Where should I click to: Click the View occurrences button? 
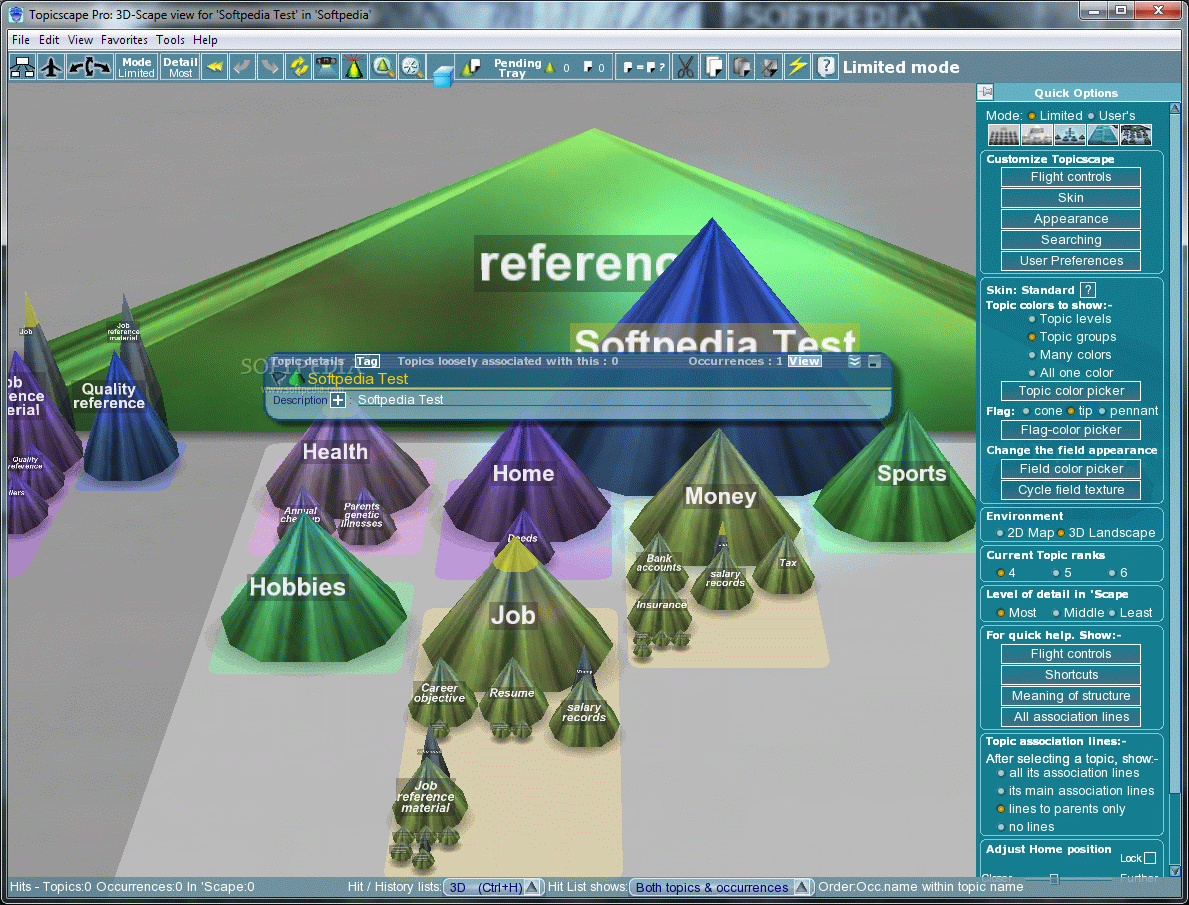804,361
